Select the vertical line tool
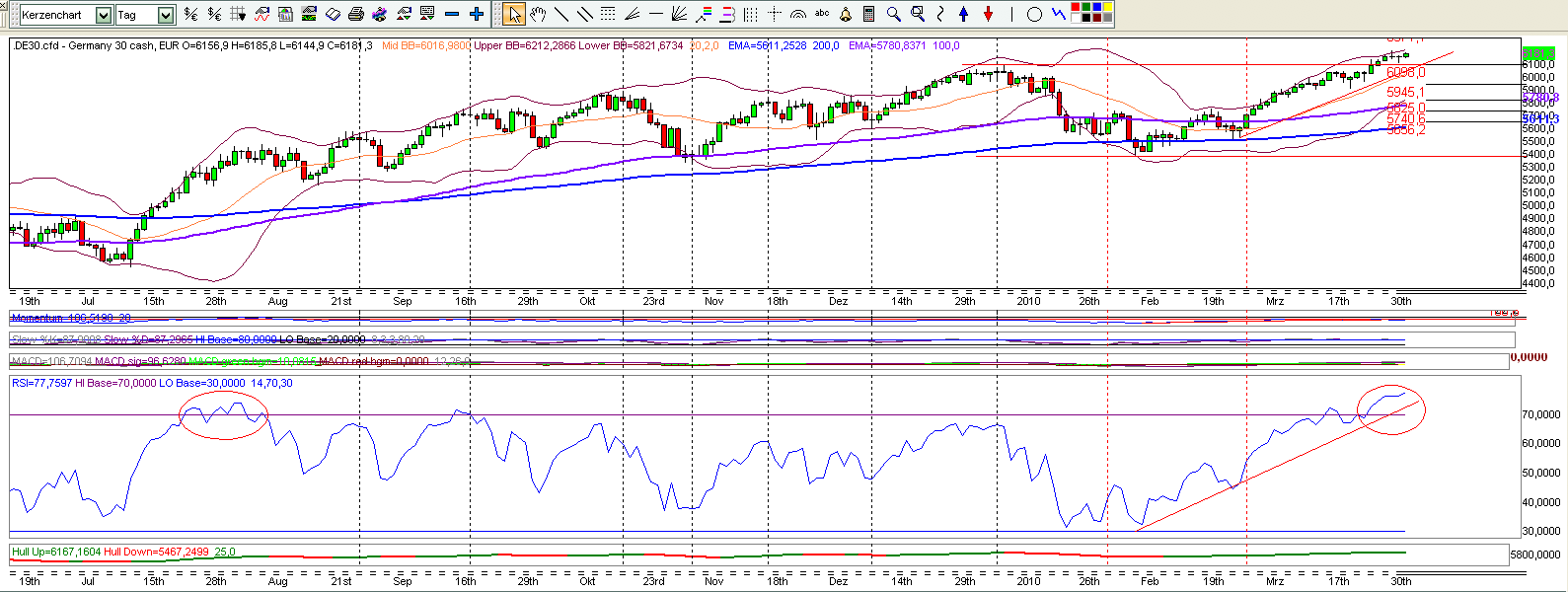 1012,14
